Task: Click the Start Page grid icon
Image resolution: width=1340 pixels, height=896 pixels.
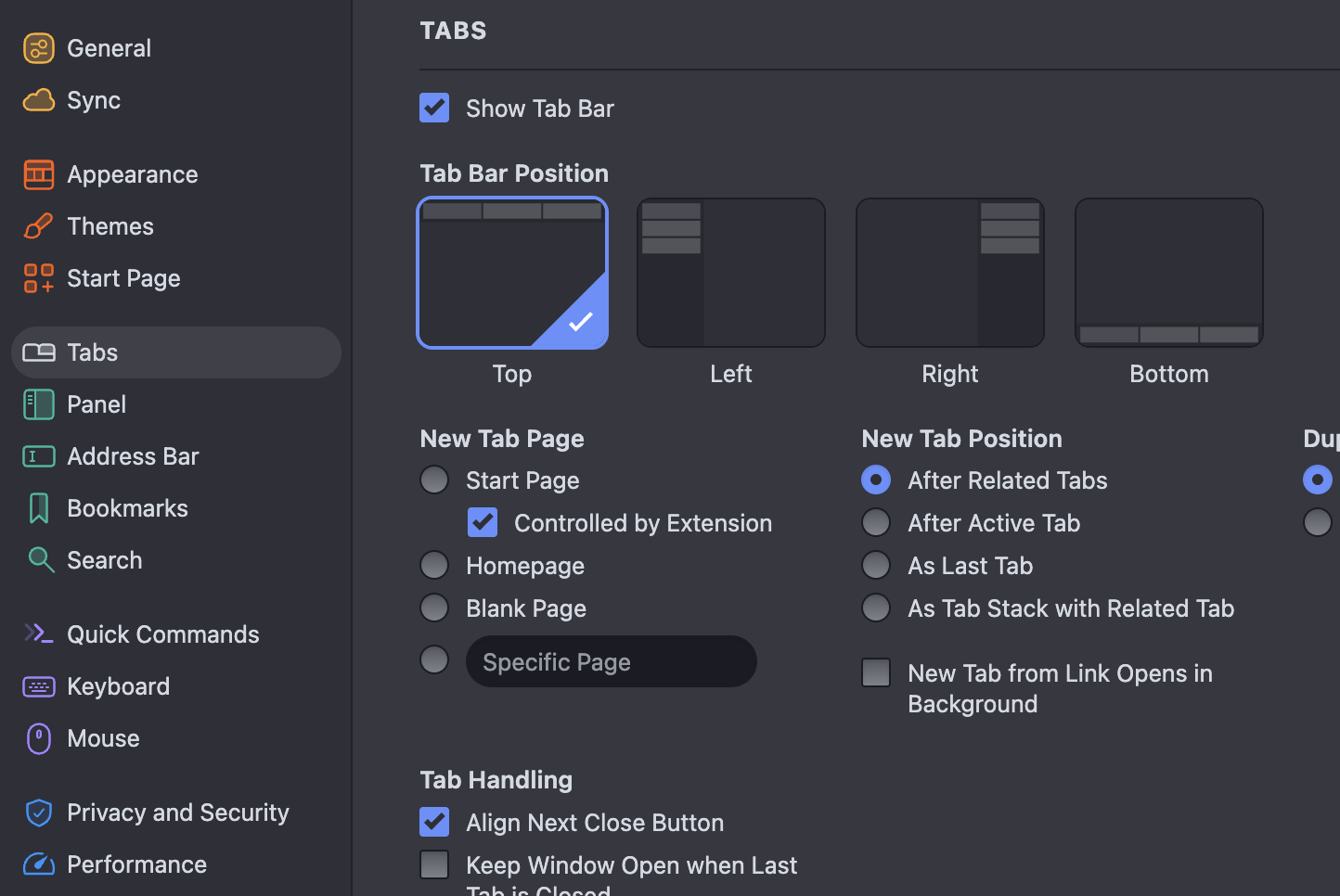Action: tap(39, 278)
